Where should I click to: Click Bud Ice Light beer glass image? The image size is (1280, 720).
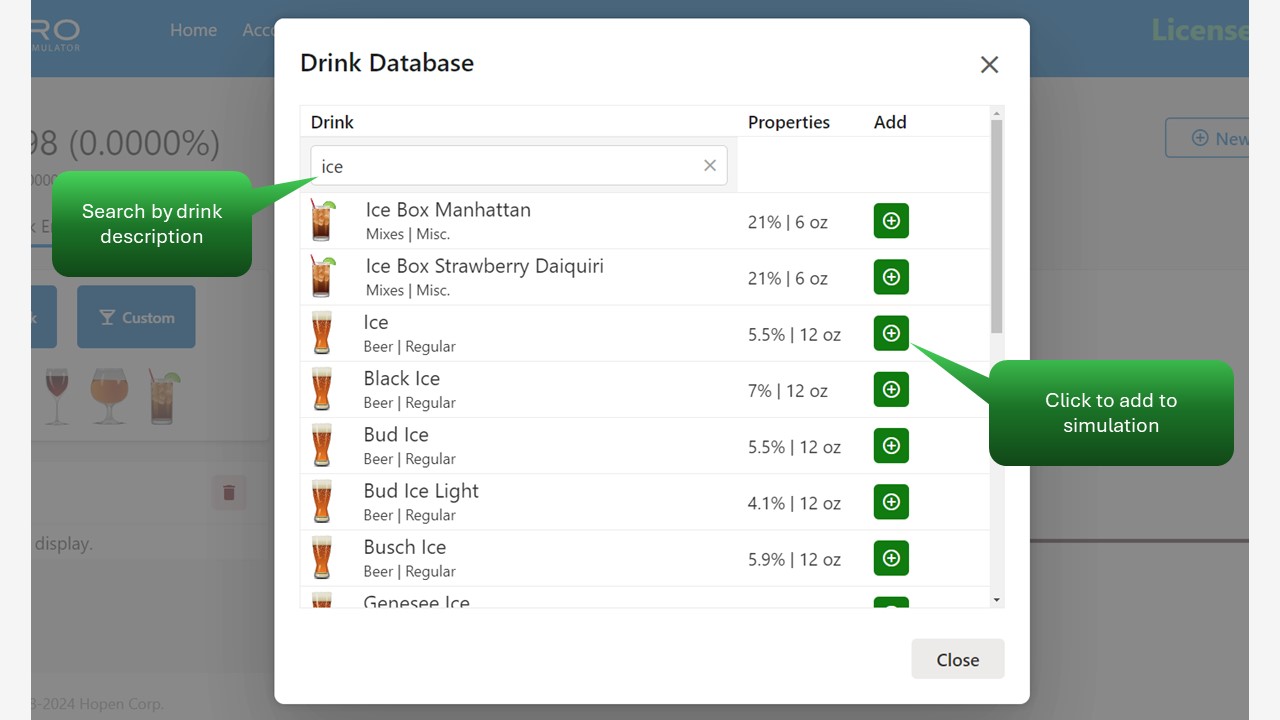[322, 501]
